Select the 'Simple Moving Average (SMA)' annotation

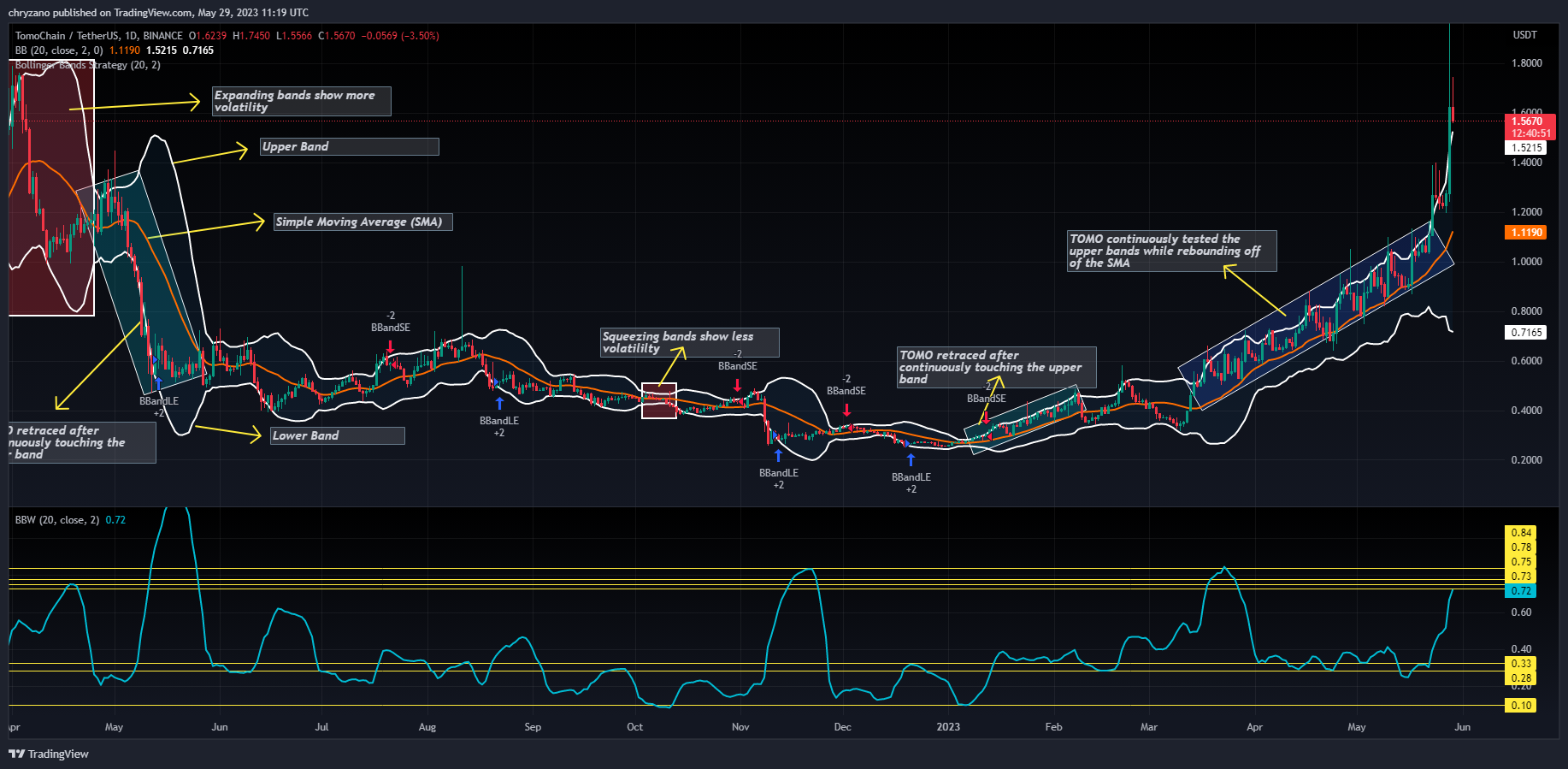coord(363,222)
